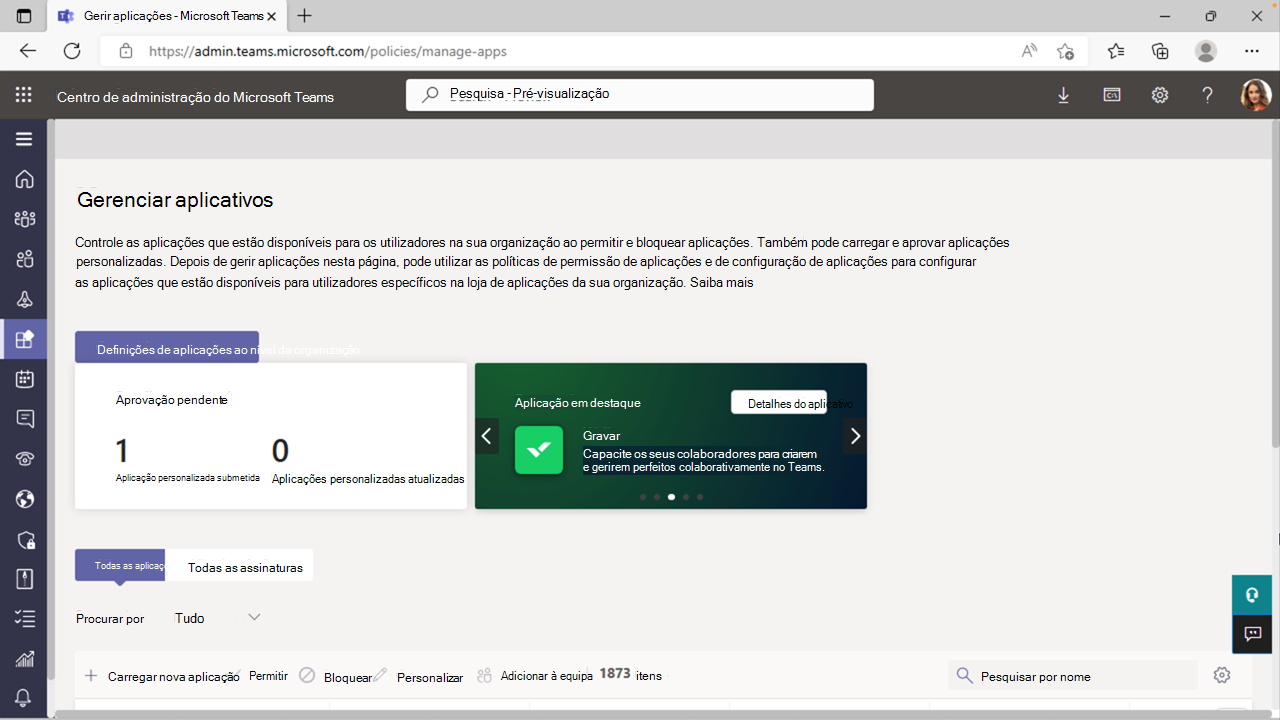Go to the Home dashboard icon
The width and height of the screenshot is (1280, 720).
pyautogui.click(x=24, y=179)
